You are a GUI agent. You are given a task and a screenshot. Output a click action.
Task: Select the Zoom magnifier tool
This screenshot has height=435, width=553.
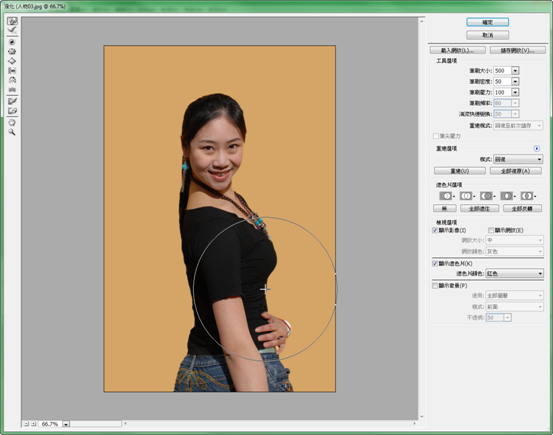pyautogui.click(x=12, y=132)
